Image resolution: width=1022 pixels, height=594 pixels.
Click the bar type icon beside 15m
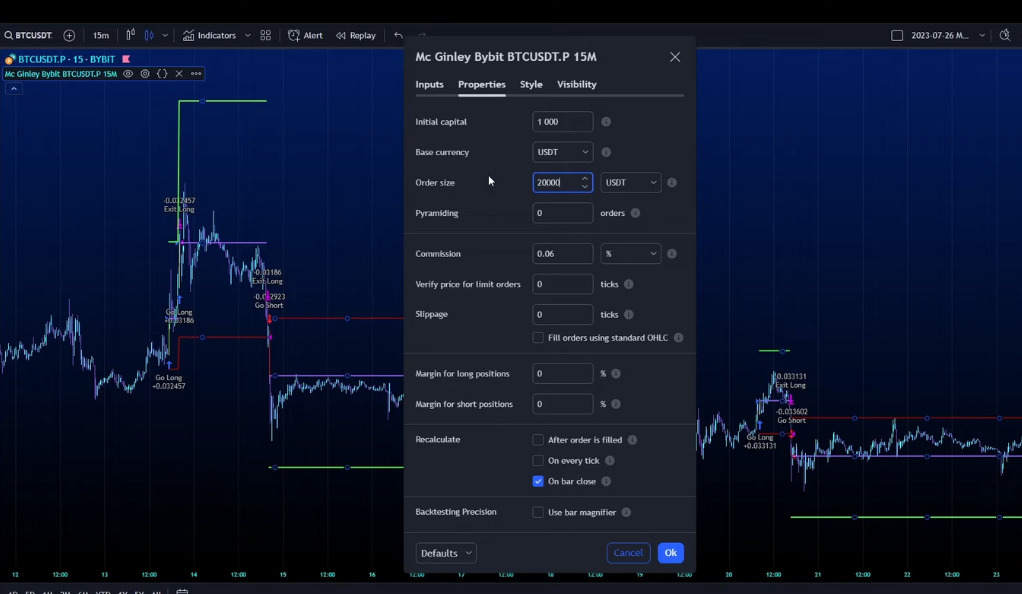(x=130, y=35)
